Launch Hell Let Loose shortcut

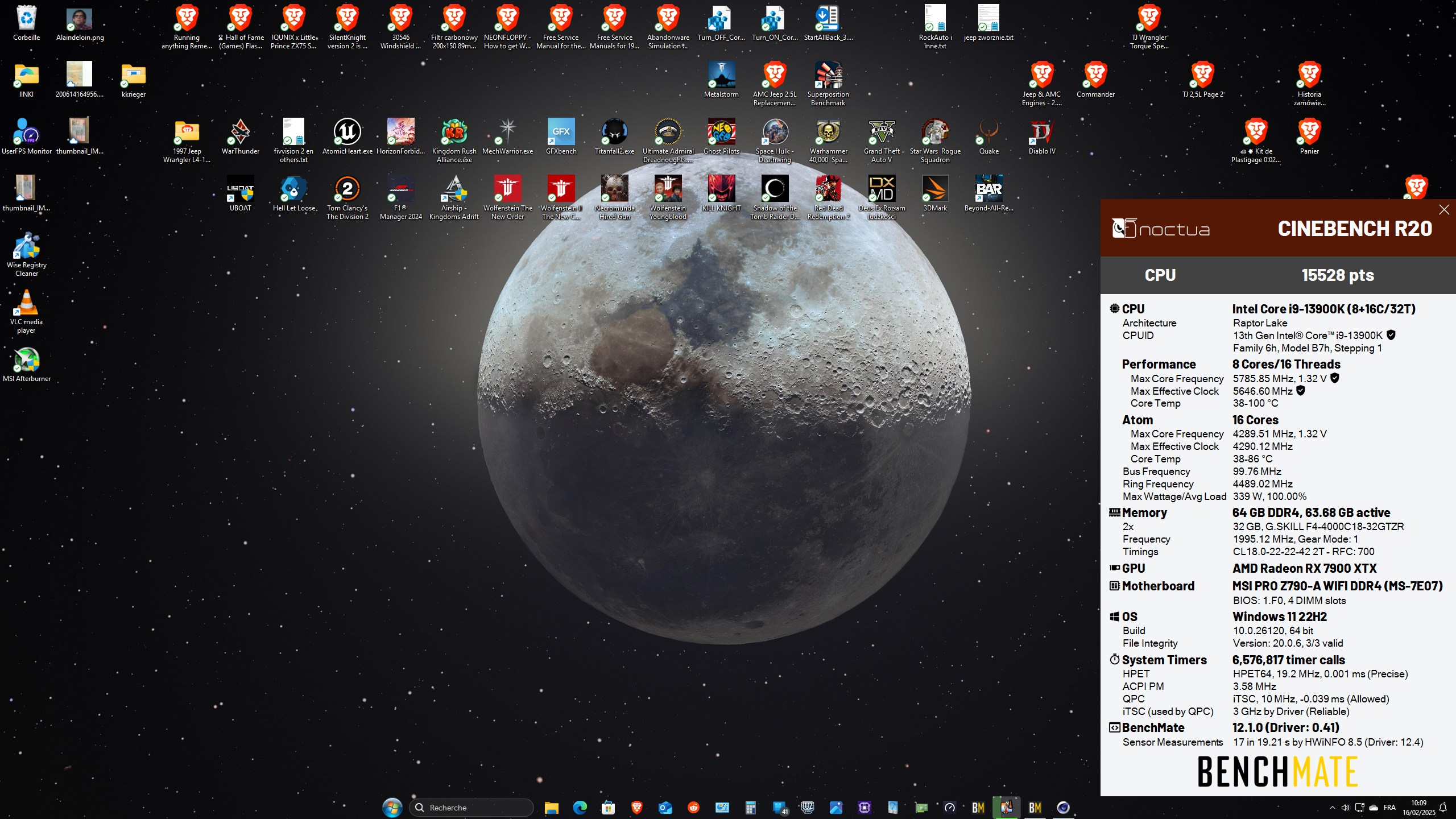(294, 195)
